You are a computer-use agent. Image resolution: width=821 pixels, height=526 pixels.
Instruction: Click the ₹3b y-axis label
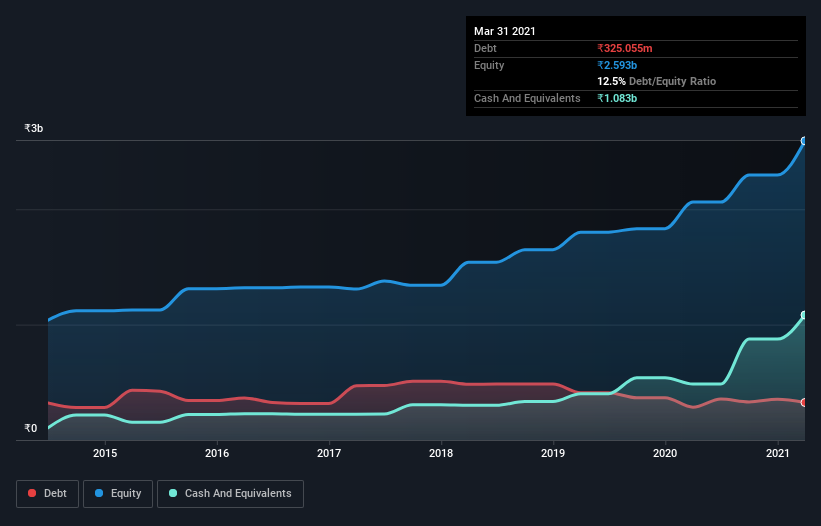coord(34,128)
